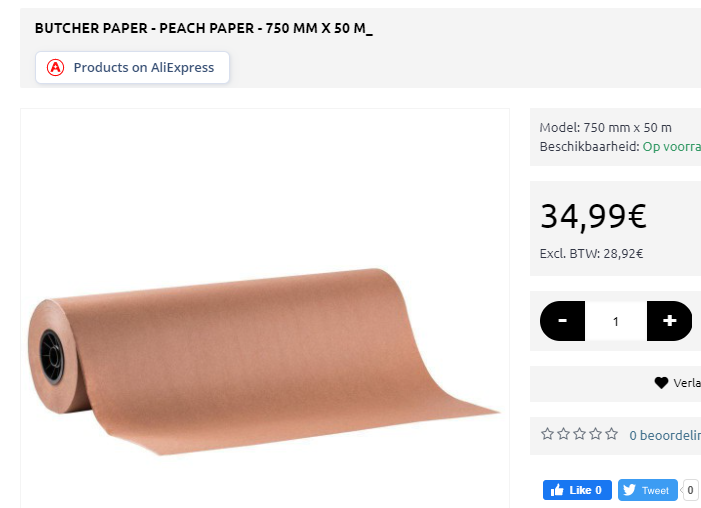This screenshot has width=701, height=508.
Task: Open the 0 beoordelingen reviews link
Action: (664, 435)
